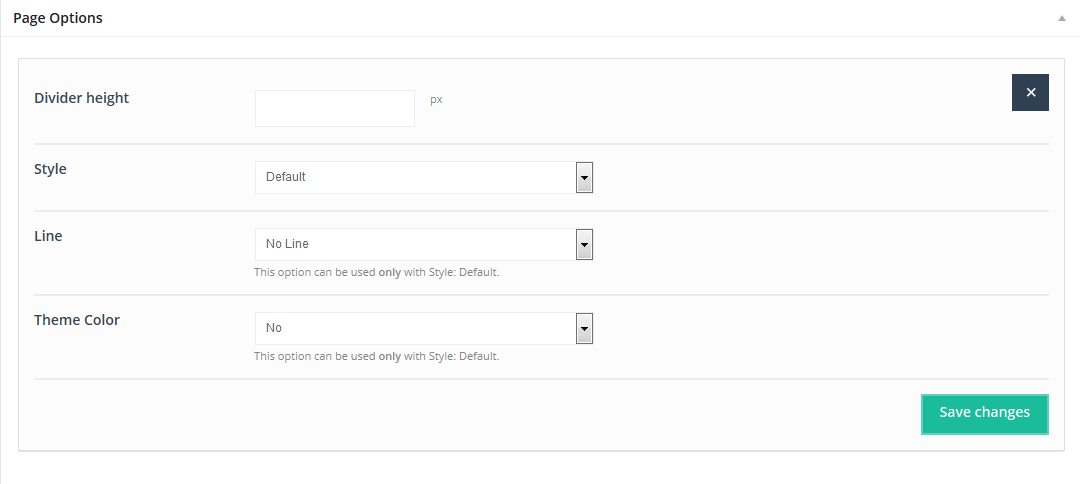The height and width of the screenshot is (484, 1080).
Task: Click the 'No Line' value text
Action: coord(288,244)
